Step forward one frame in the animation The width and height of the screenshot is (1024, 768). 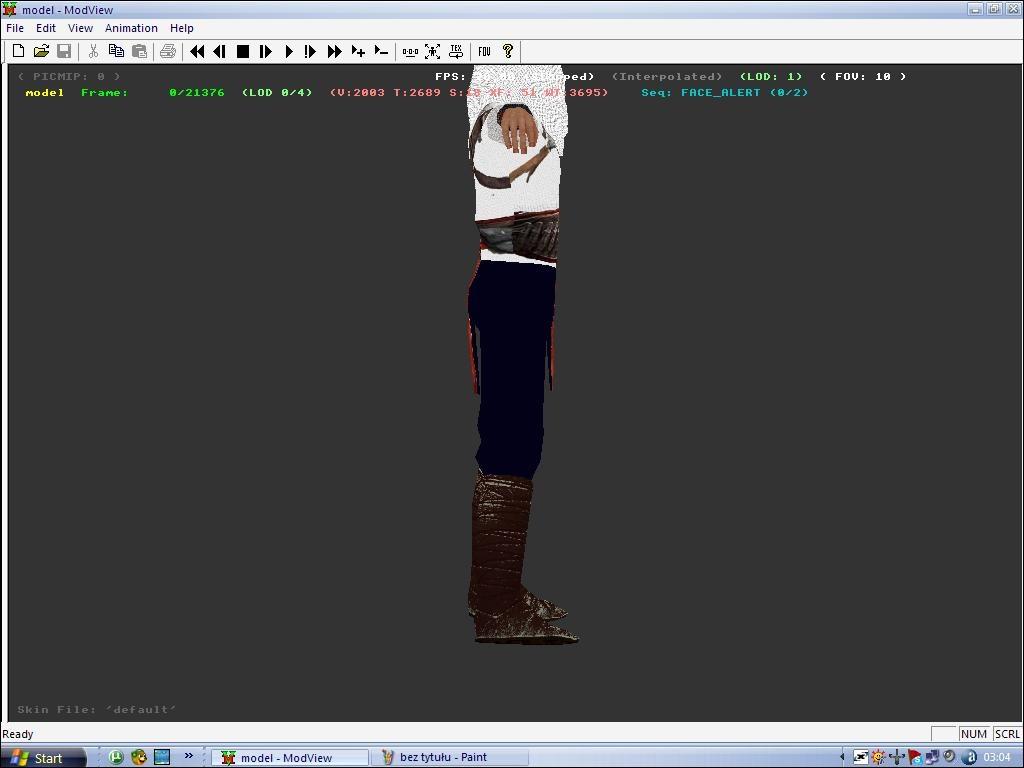265,51
